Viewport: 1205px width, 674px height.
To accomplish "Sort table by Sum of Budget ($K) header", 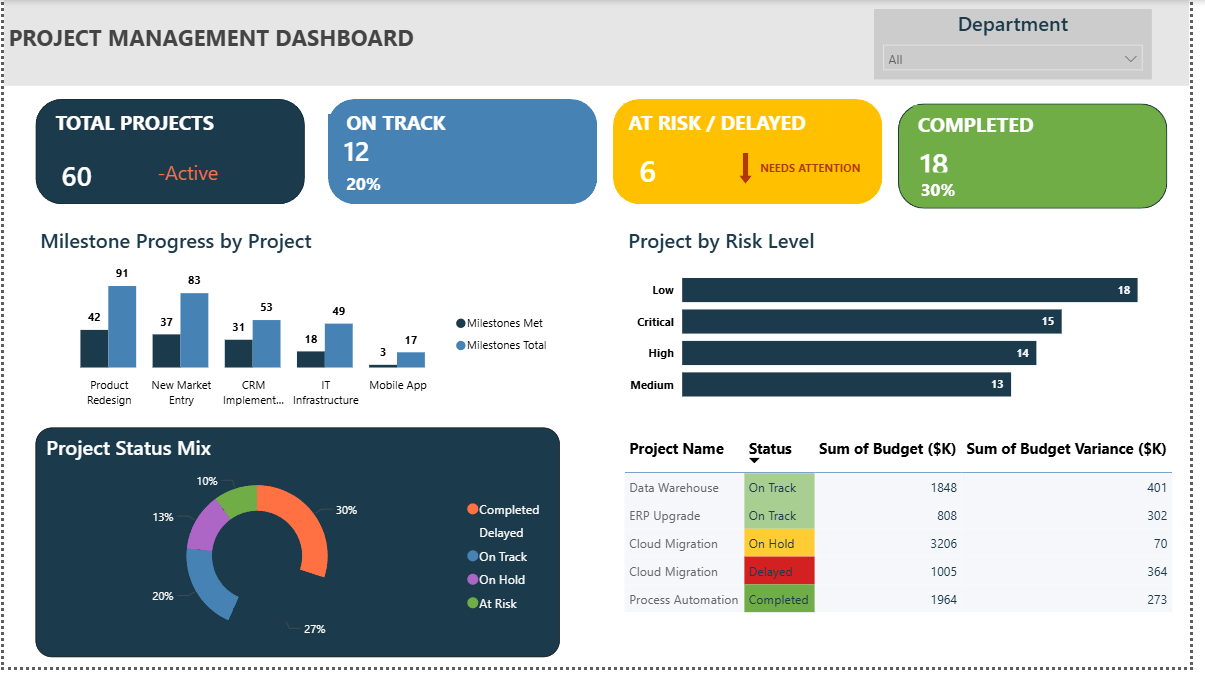I will click(x=887, y=449).
